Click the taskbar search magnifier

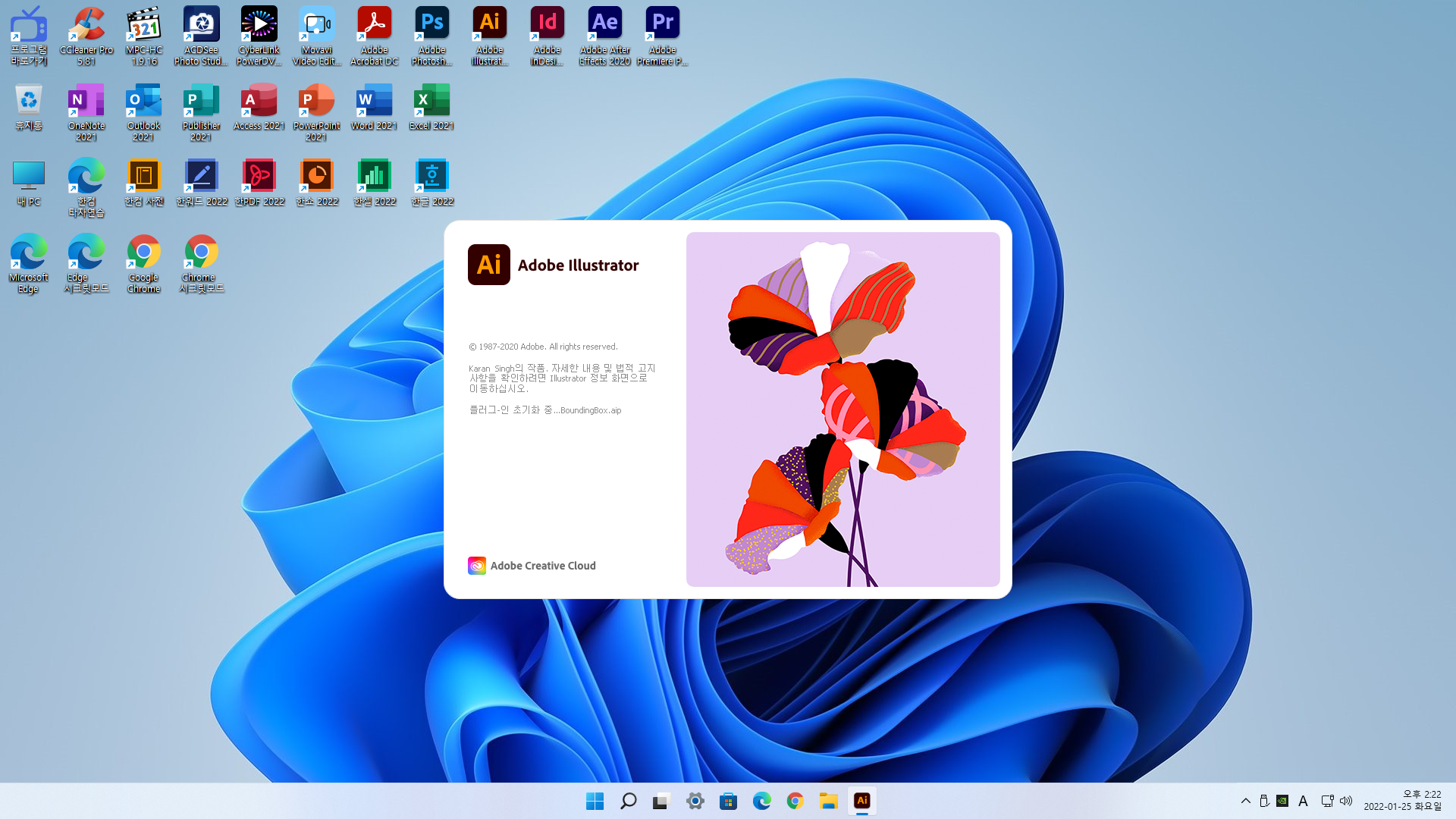click(628, 801)
